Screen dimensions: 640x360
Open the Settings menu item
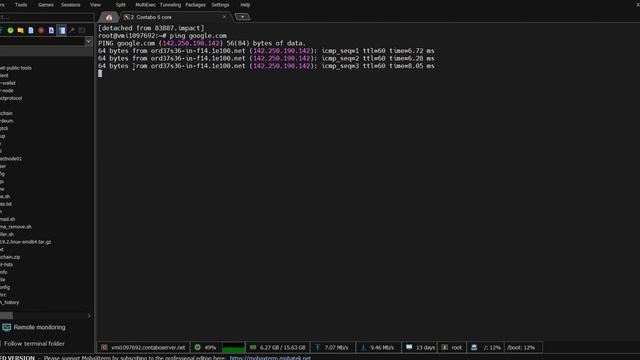click(220, 5)
